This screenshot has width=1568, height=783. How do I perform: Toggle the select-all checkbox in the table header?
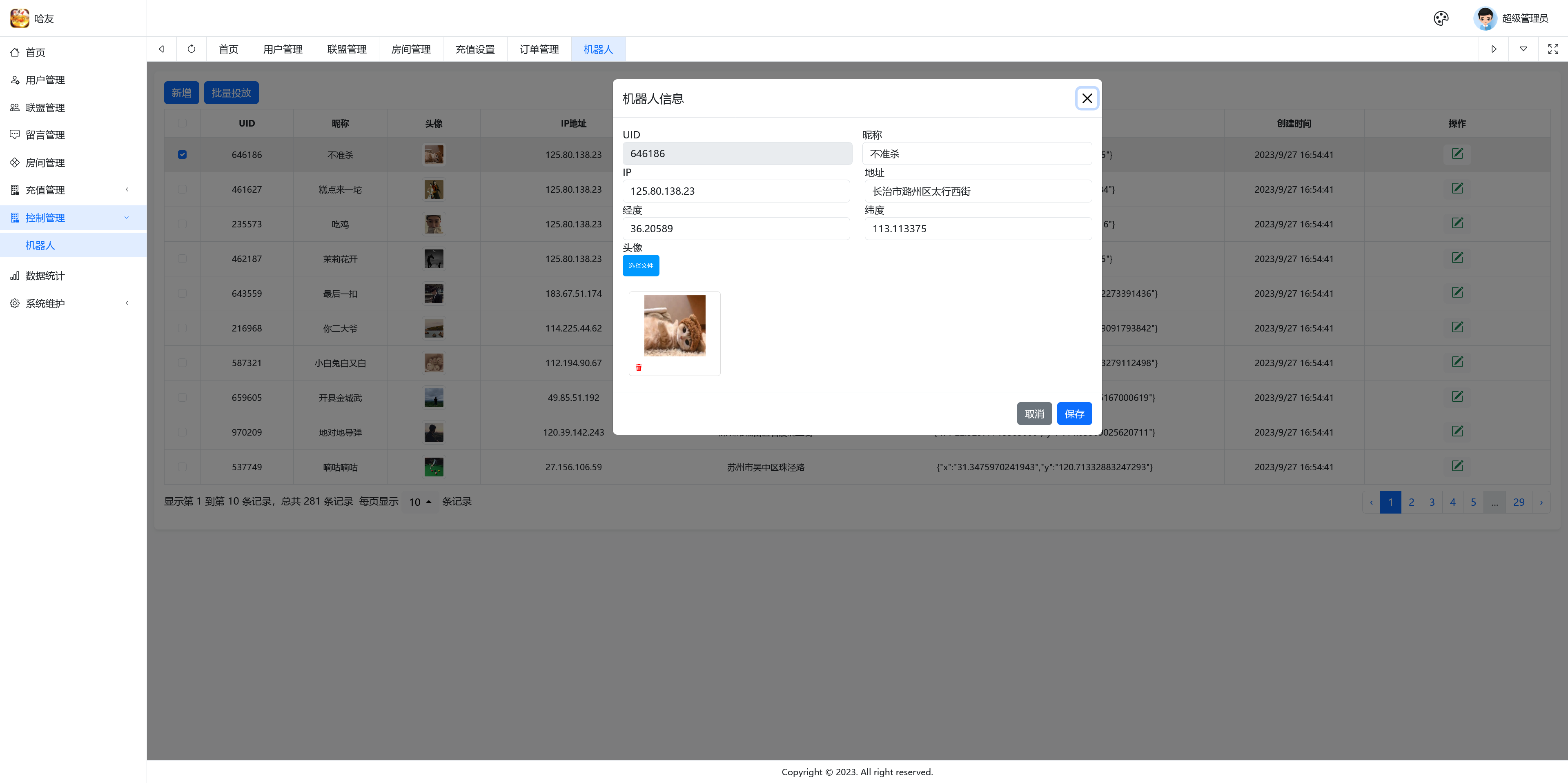(183, 124)
